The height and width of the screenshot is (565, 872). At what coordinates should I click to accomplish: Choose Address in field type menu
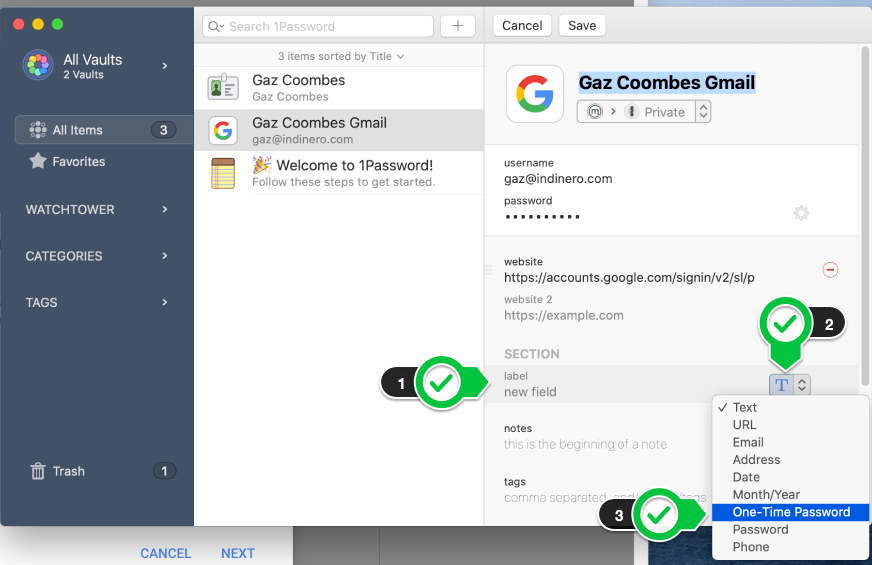[790, 460]
